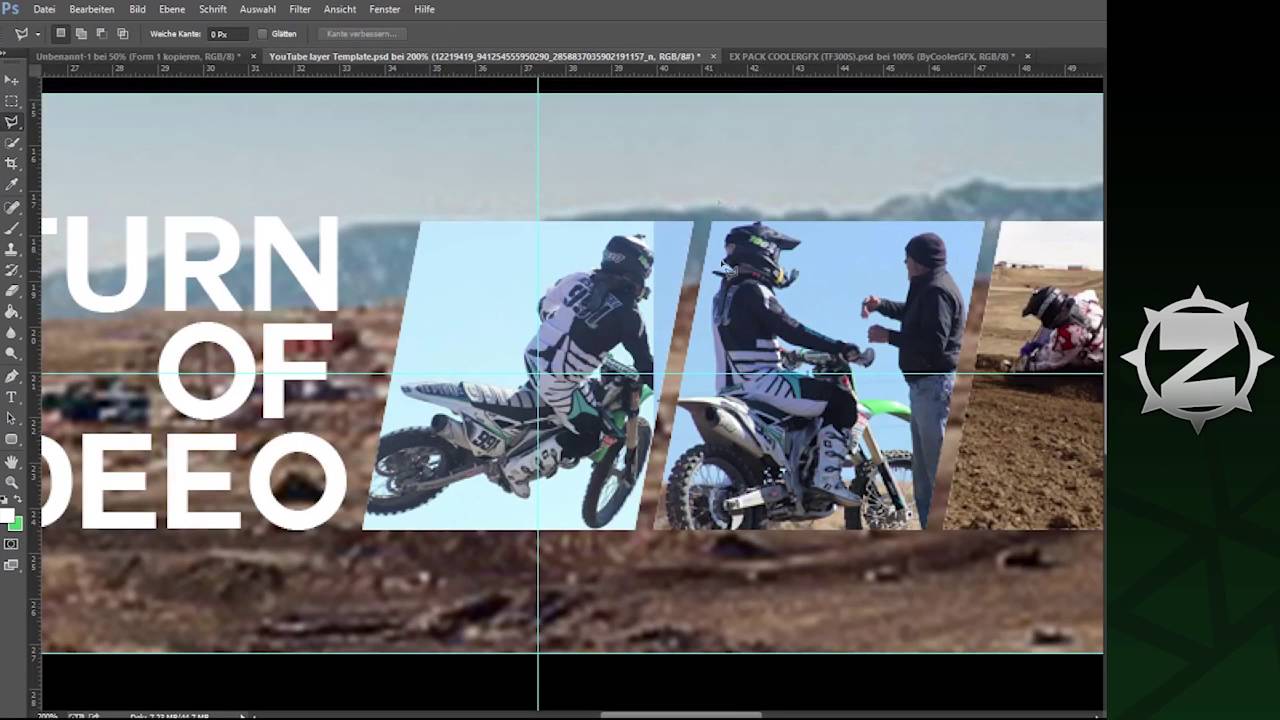Select the Quick Selection tool
The height and width of the screenshot is (720, 1280).
click(x=11, y=143)
